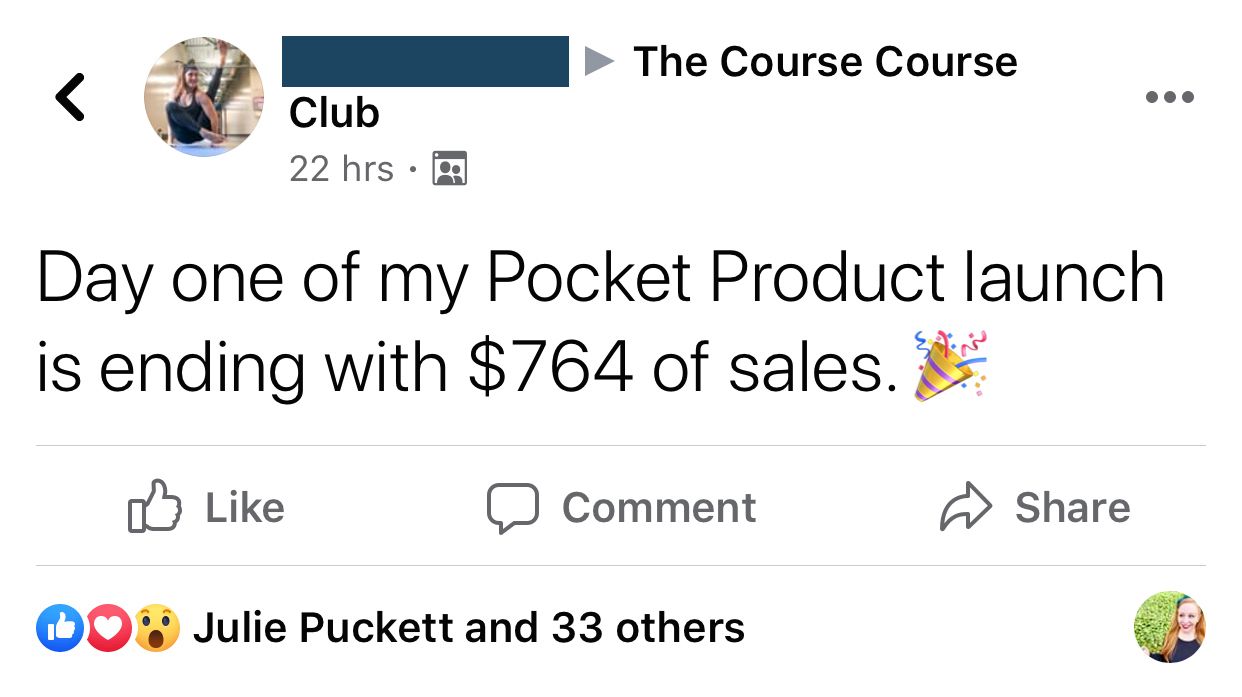This screenshot has width=1242, height=697.
Task: Click the blue thumbs-up reaction icon
Action: click(x=59, y=628)
